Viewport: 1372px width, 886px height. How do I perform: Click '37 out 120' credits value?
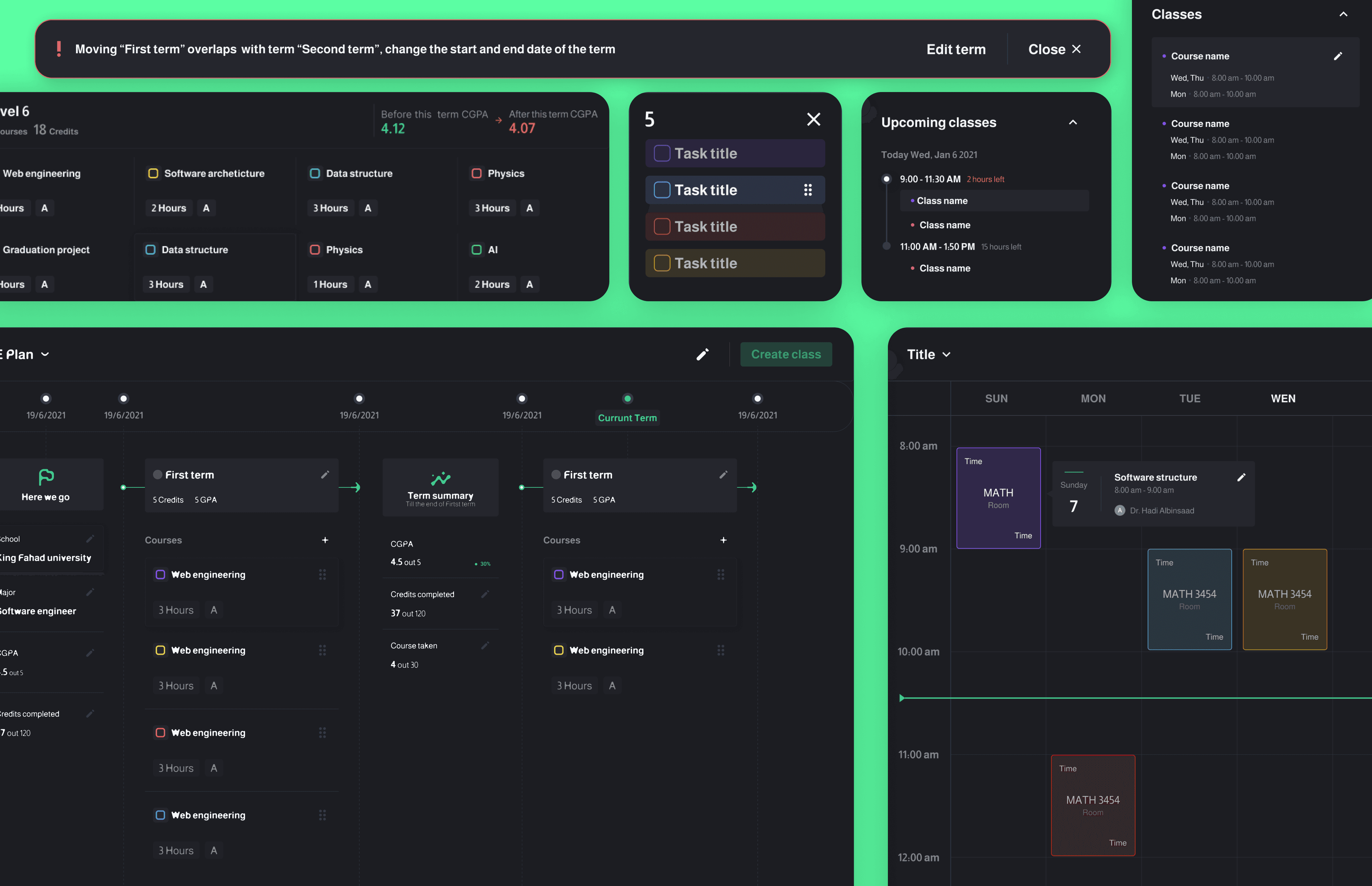[408, 613]
